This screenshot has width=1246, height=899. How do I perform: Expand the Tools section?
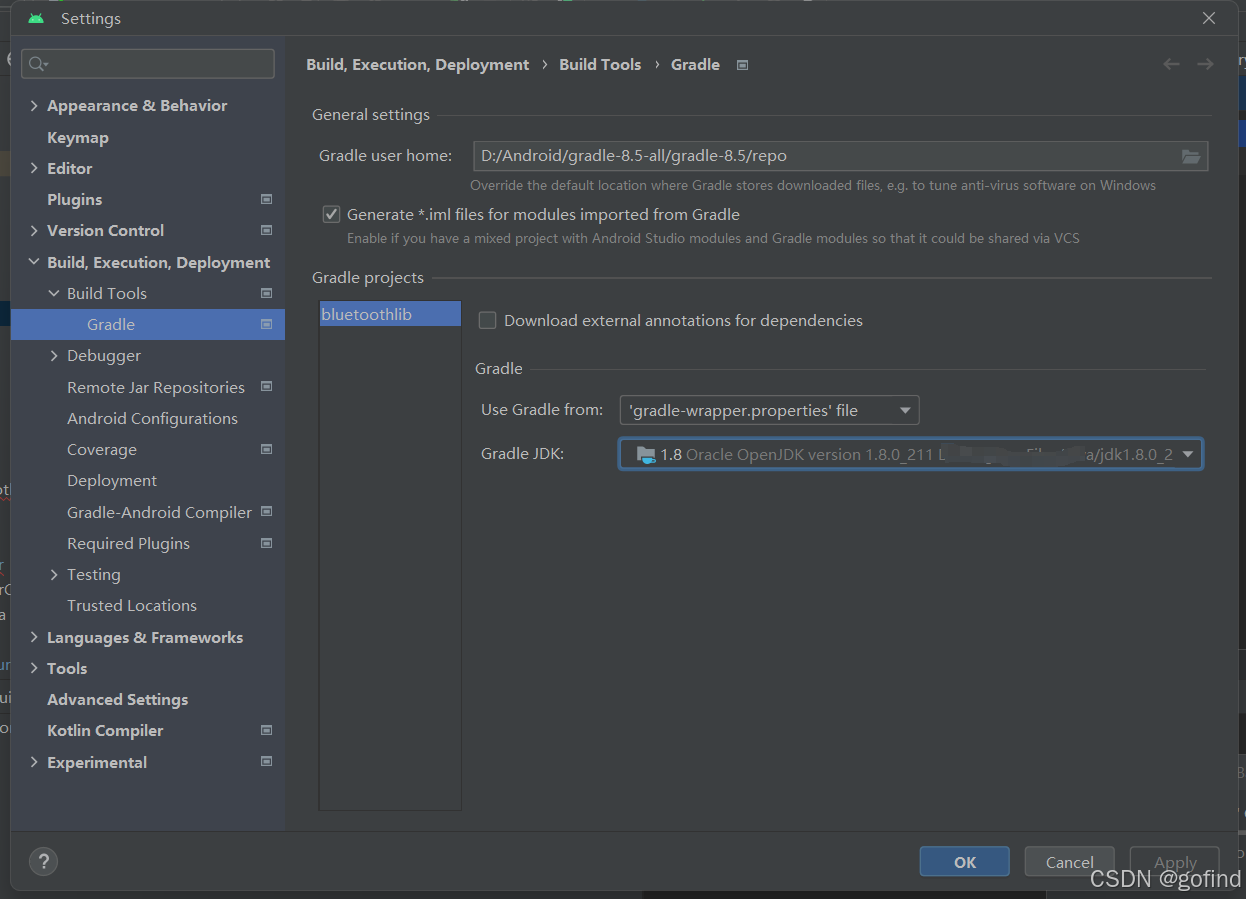click(35, 668)
